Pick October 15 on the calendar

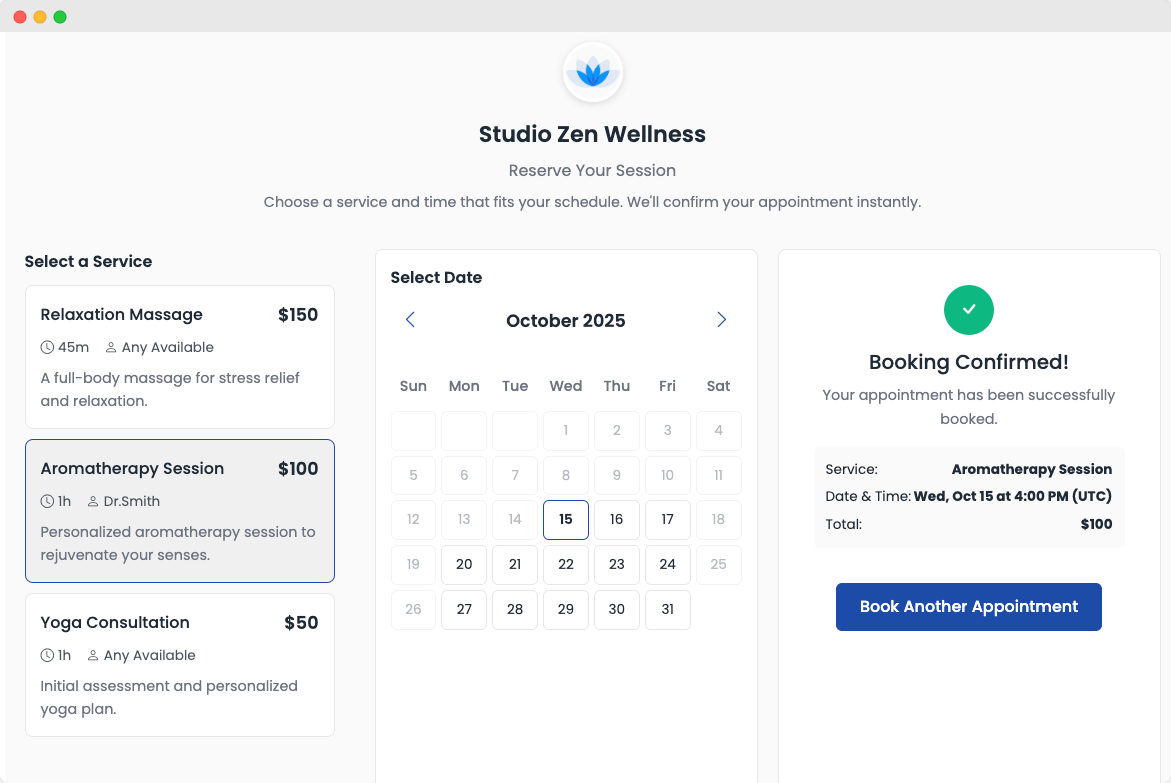tap(566, 520)
